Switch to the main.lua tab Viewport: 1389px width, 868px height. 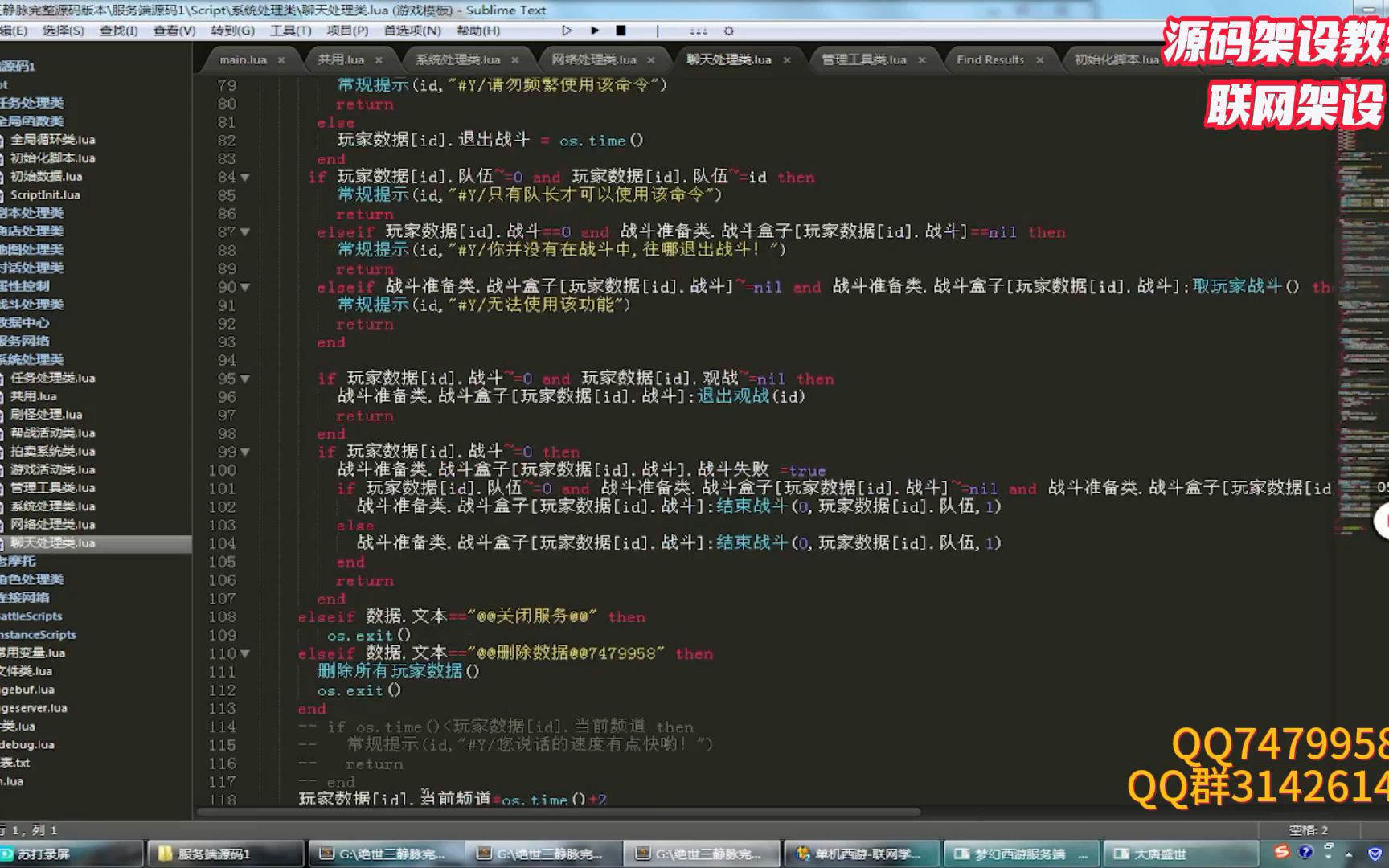243,59
